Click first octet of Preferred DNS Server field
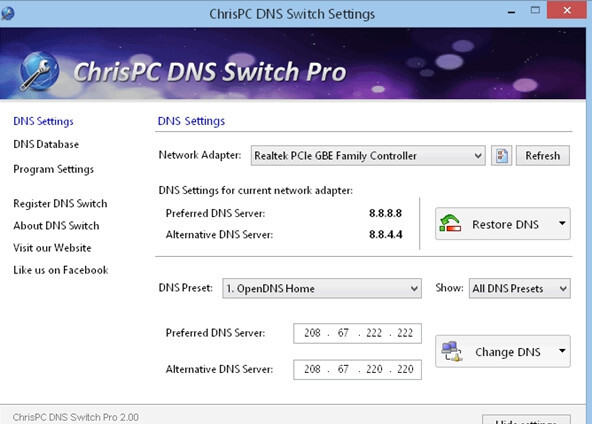The width and height of the screenshot is (592, 424). pyautogui.click(x=312, y=333)
